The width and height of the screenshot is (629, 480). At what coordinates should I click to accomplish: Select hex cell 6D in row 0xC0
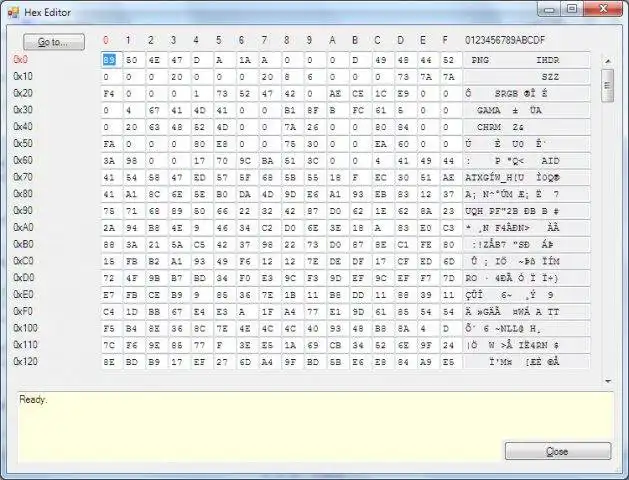coord(448,261)
